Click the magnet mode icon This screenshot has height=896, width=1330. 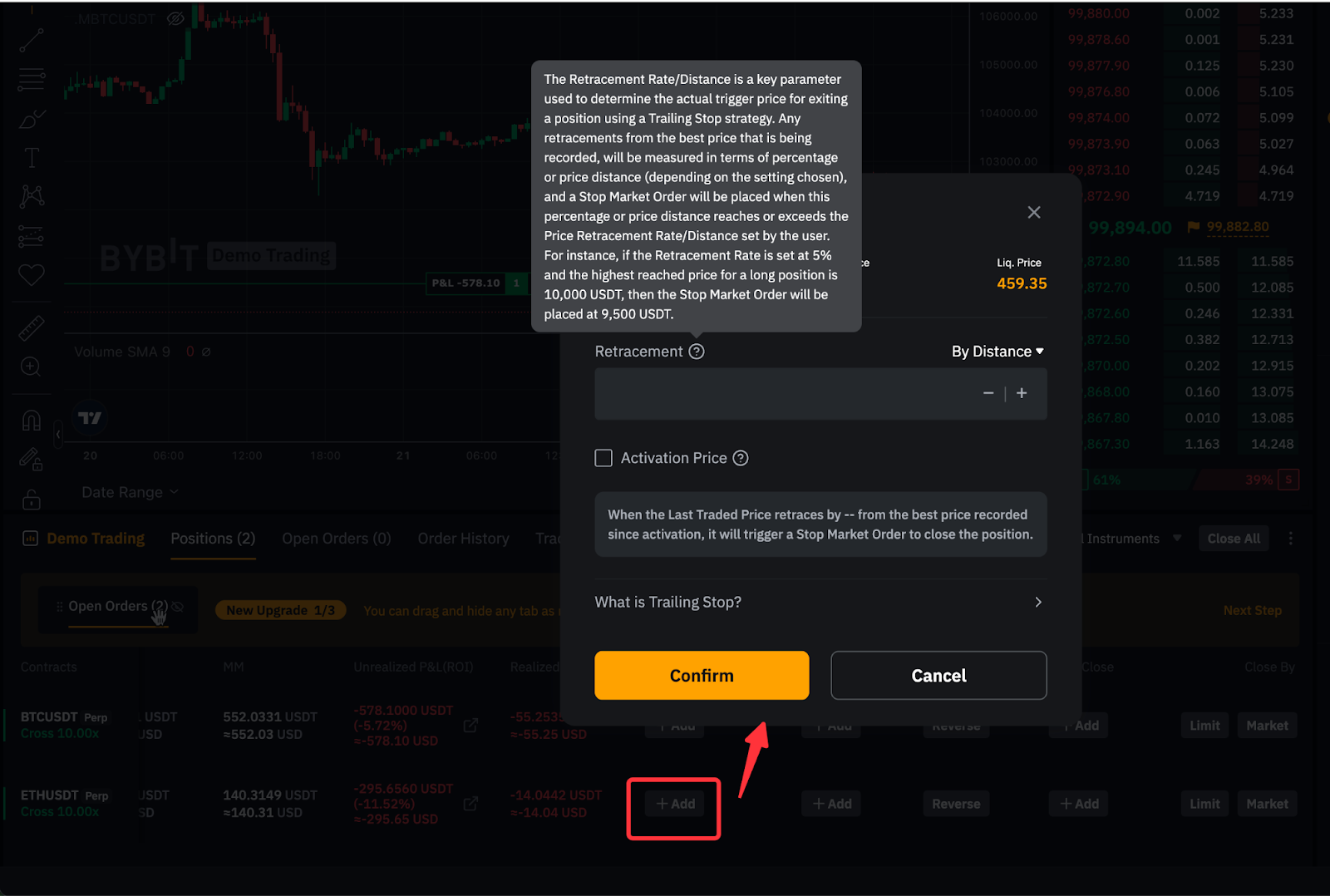[32, 421]
